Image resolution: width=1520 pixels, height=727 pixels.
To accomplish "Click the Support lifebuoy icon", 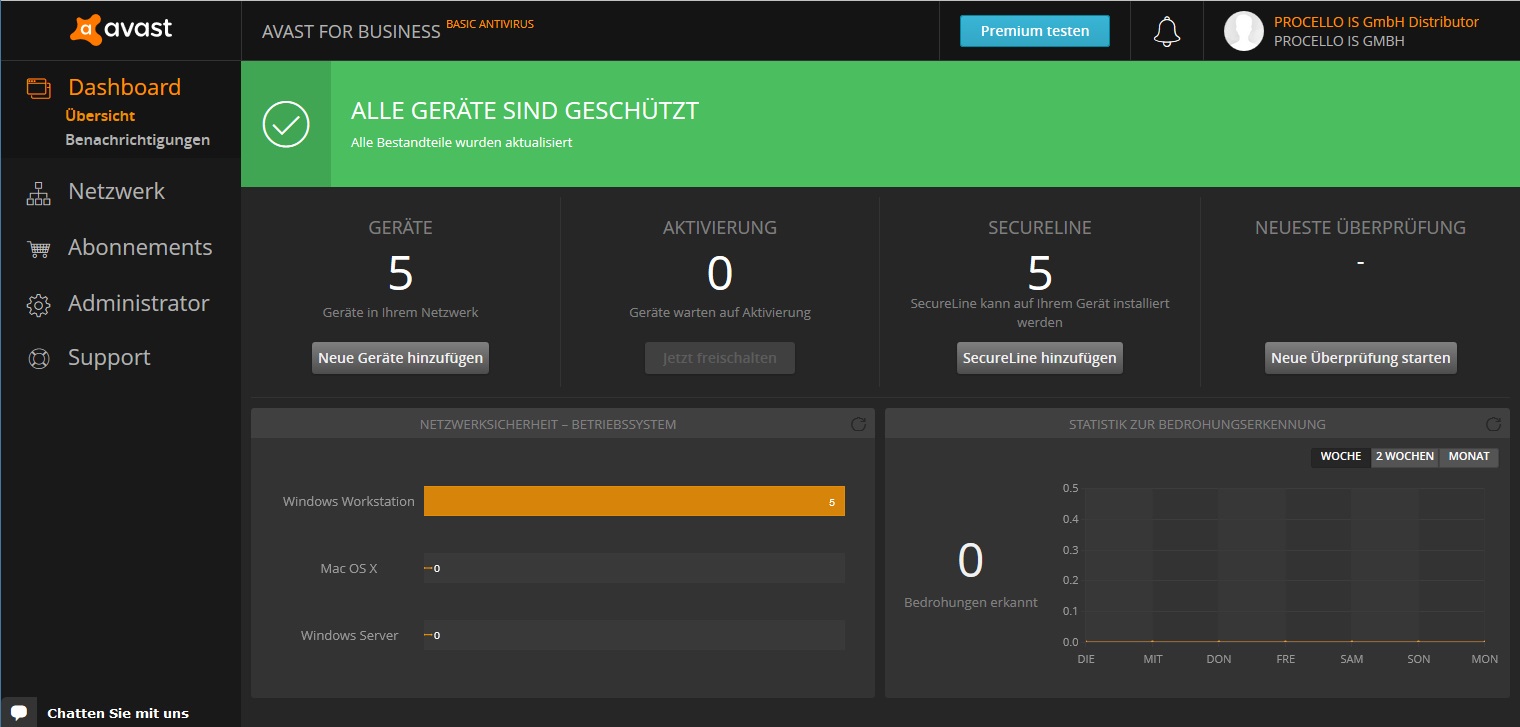I will [38, 359].
